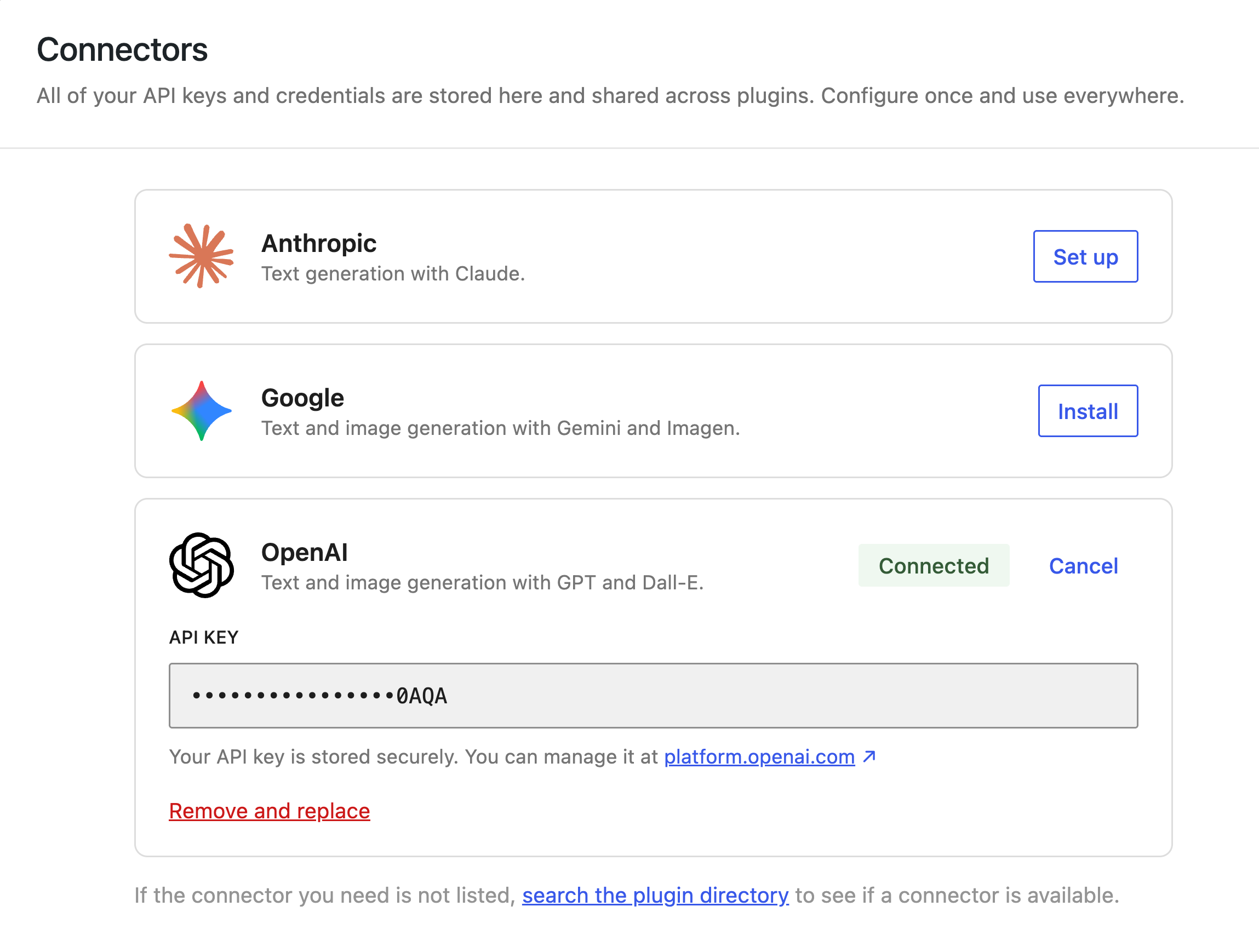Viewport: 1259px width, 952px height.
Task: Click the Connected status badge
Action: [934, 565]
